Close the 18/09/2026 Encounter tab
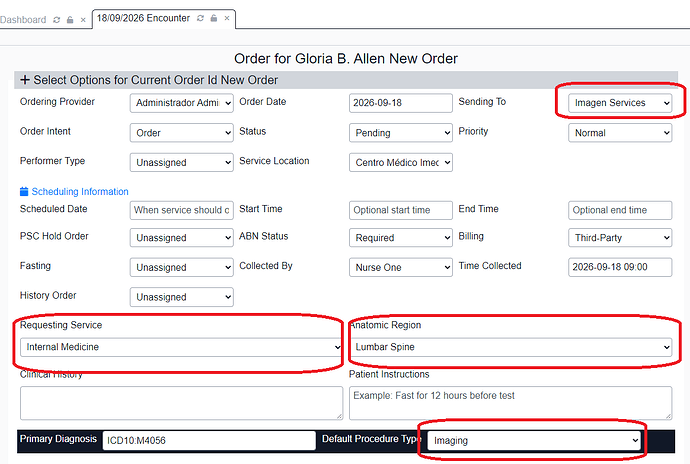The height and width of the screenshot is (464, 690). 227,18
